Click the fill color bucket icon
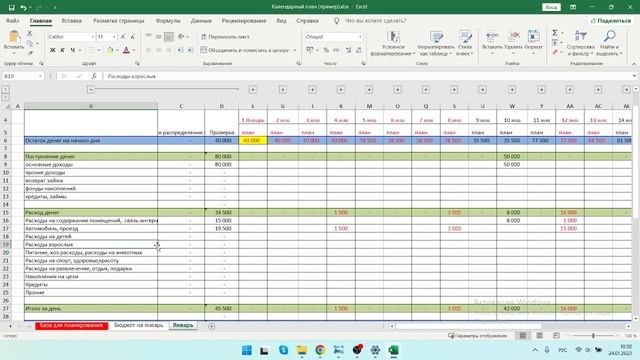The height and width of the screenshot is (360, 640). pyautogui.click(x=109, y=50)
